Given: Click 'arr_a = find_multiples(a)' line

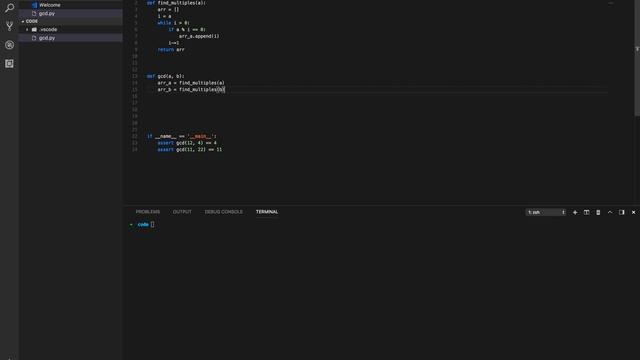Looking at the screenshot, I should click(191, 83).
